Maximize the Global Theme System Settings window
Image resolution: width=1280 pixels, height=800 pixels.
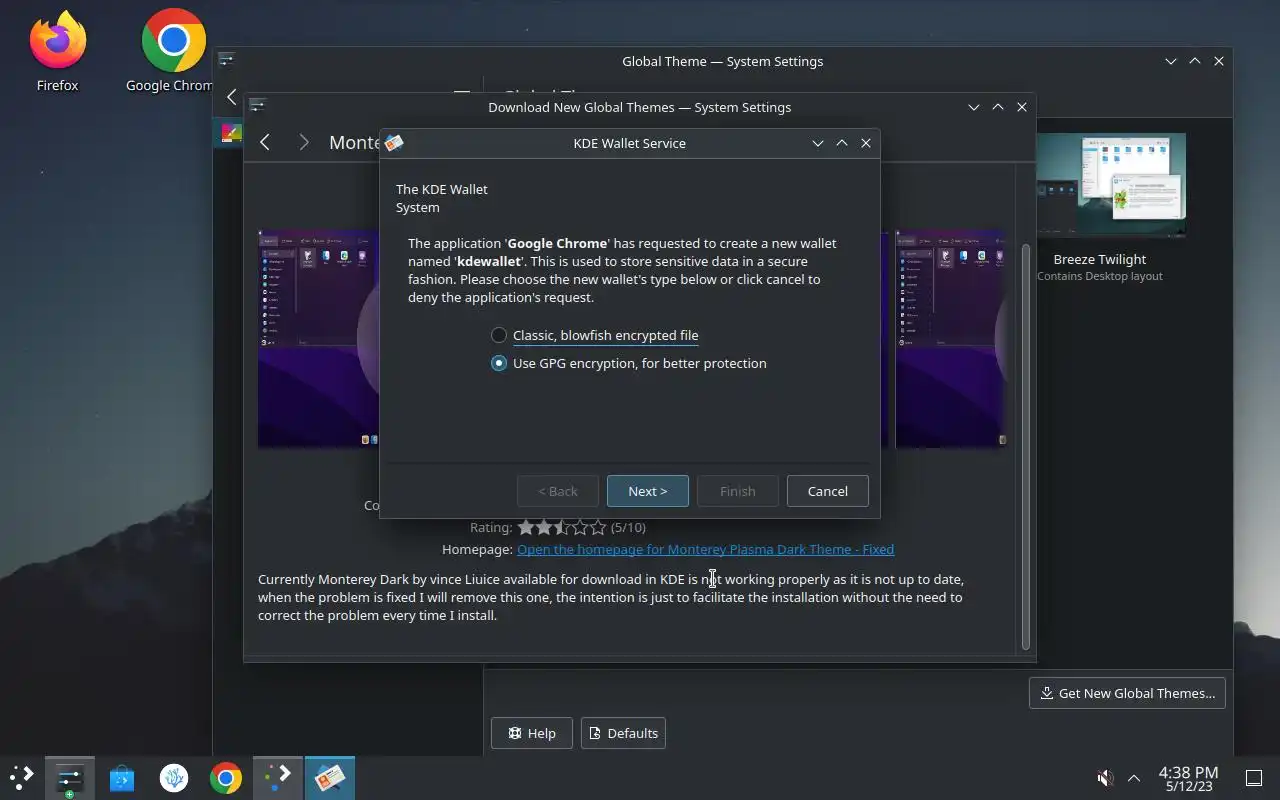[1195, 61]
